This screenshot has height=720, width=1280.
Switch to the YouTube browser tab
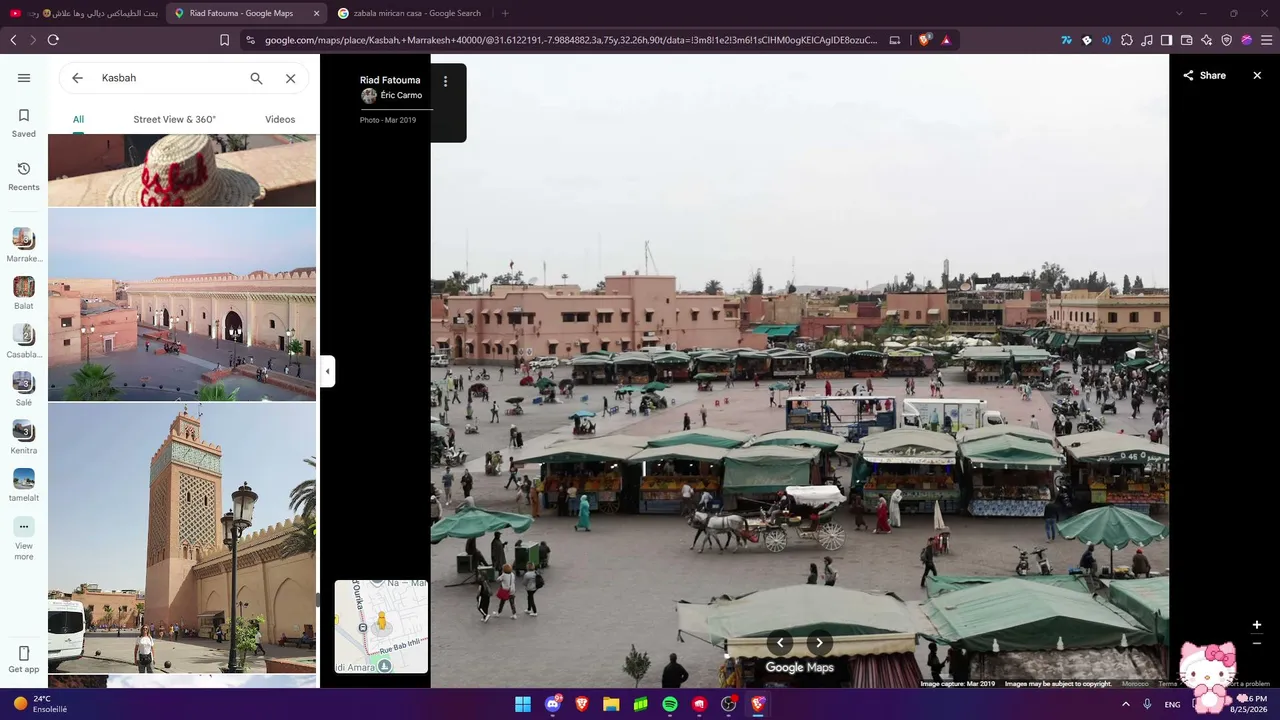click(83, 13)
